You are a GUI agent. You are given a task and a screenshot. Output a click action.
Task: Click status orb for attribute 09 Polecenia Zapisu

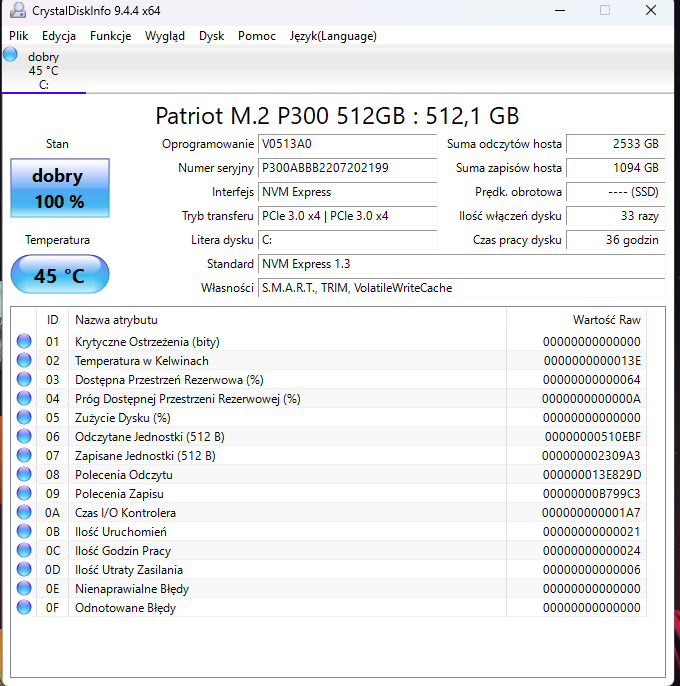point(24,494)
